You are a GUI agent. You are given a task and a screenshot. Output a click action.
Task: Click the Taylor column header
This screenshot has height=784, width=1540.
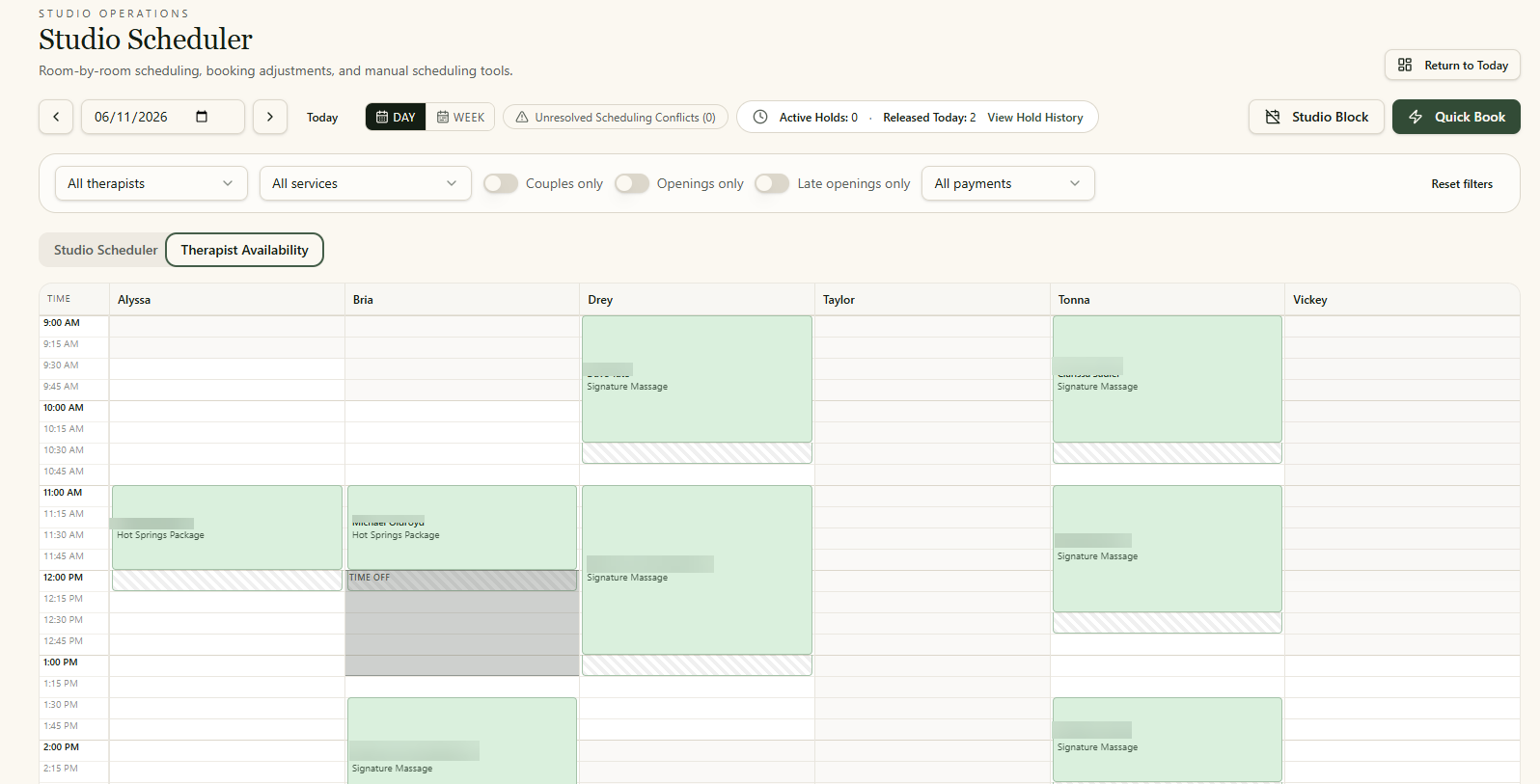pos(932,300)
